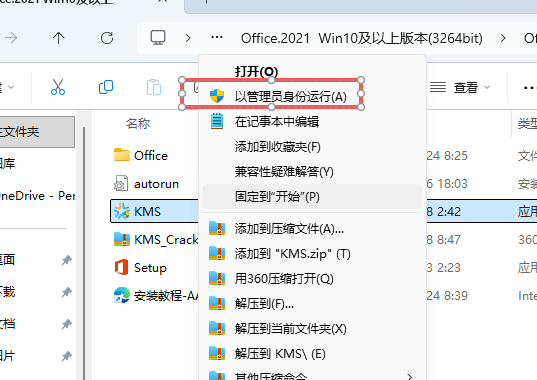537x380 pixels.
Task: Click the KMS application icon
Action: pyautogui.click(x=122, y=211)
